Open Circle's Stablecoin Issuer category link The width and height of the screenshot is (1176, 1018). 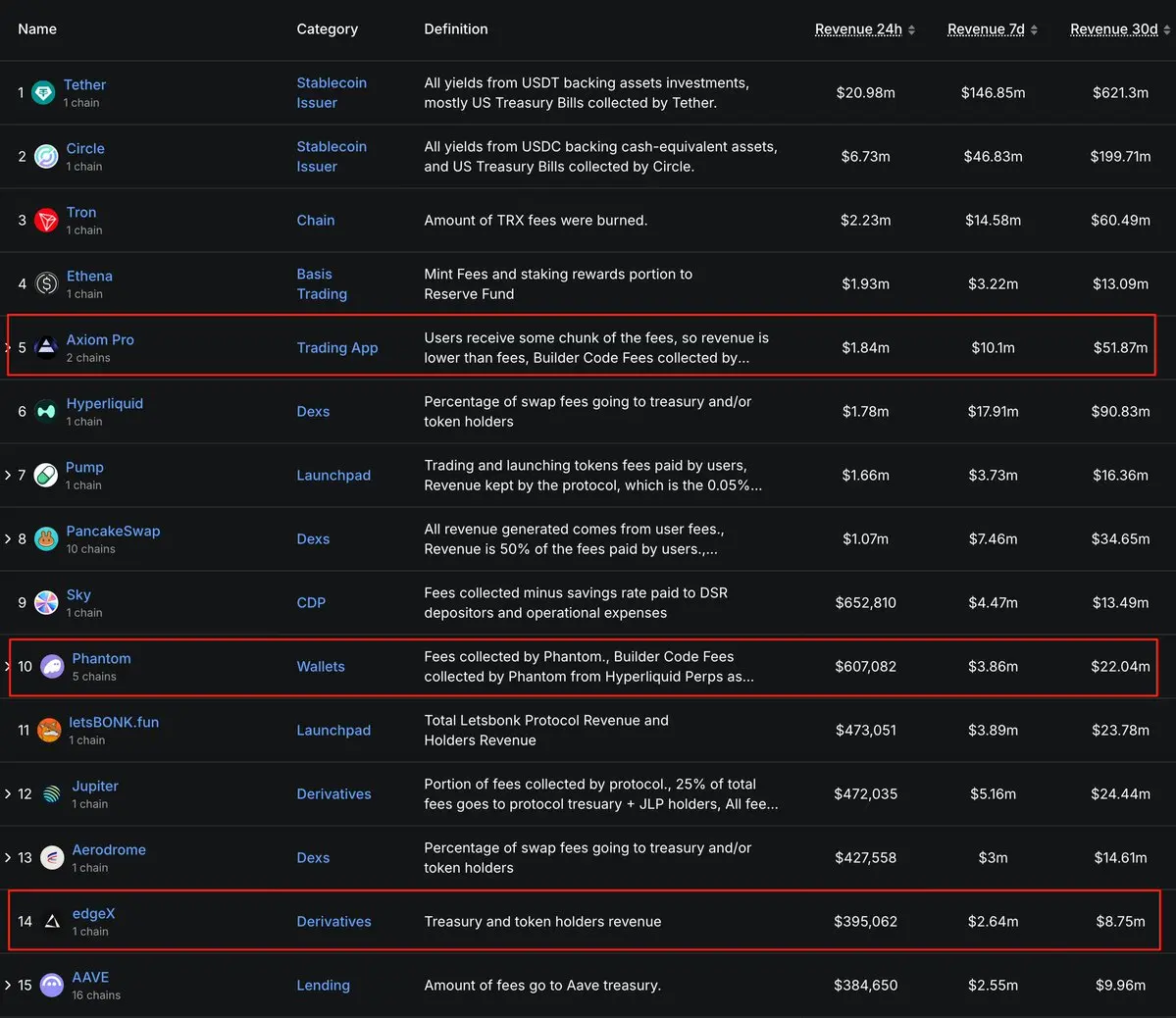(332, 156)
